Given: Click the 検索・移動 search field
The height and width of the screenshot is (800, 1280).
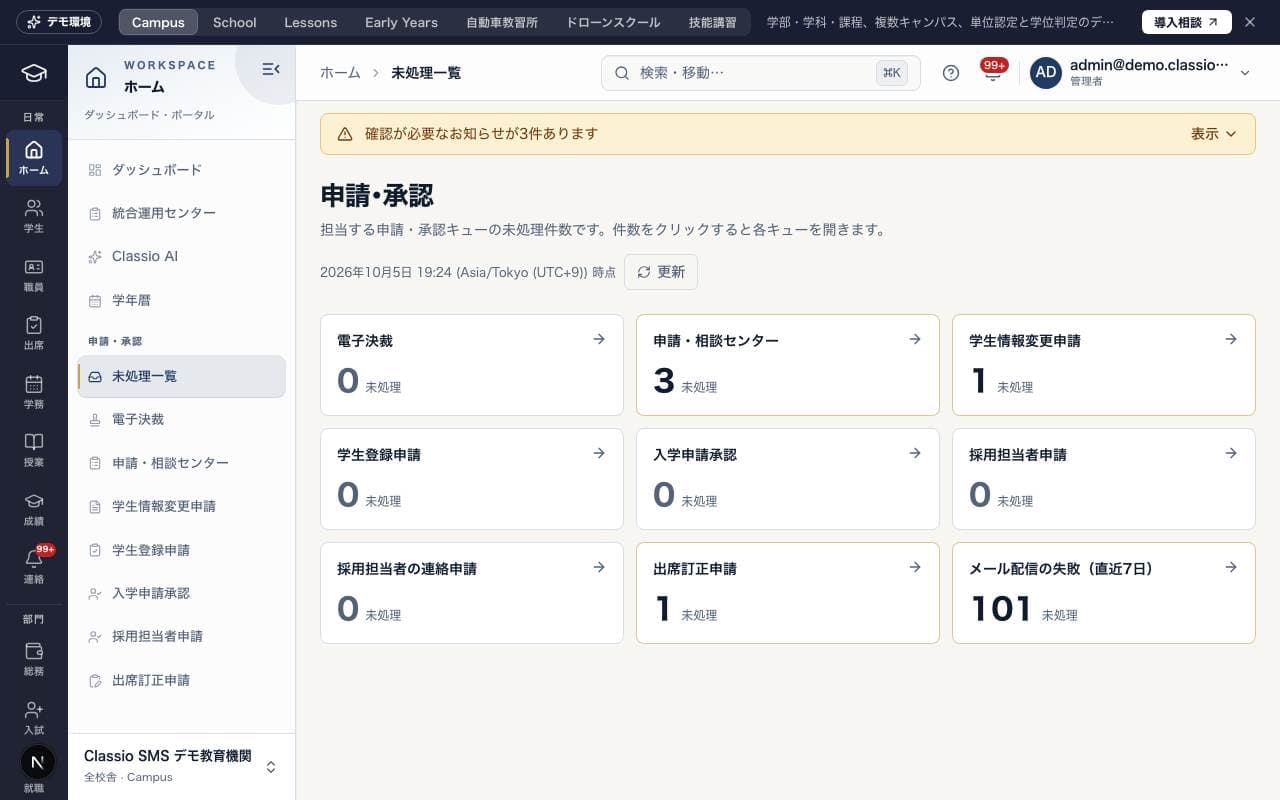Looking at the screenshot, I should click(760, 73).
